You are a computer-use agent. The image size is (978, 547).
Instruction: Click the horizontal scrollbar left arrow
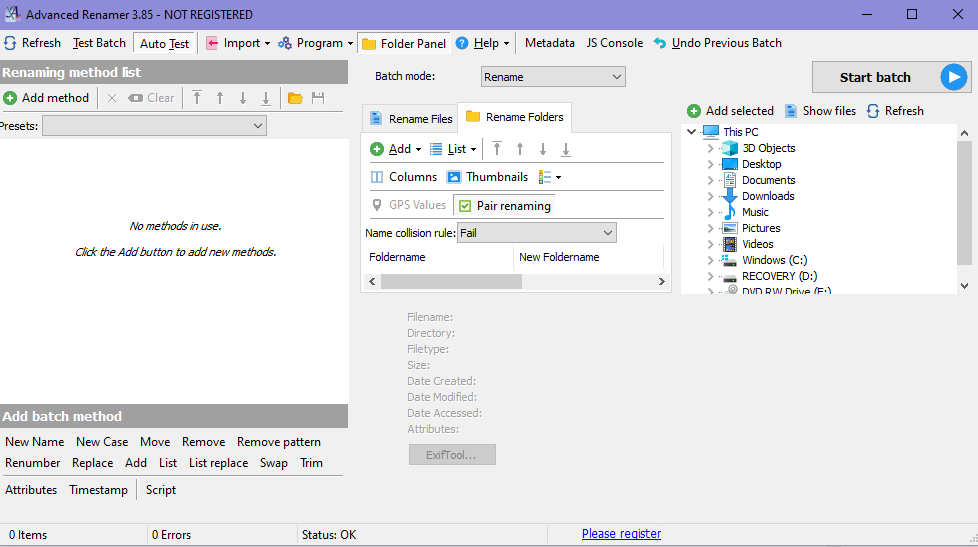[372, 282]
